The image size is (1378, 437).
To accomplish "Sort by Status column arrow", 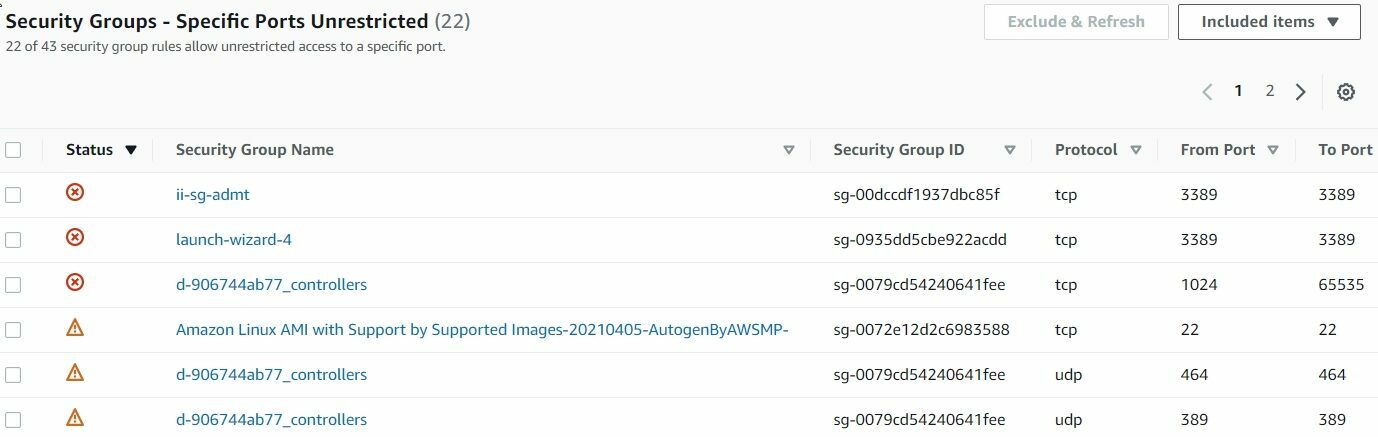I will (x=131, y=151).
